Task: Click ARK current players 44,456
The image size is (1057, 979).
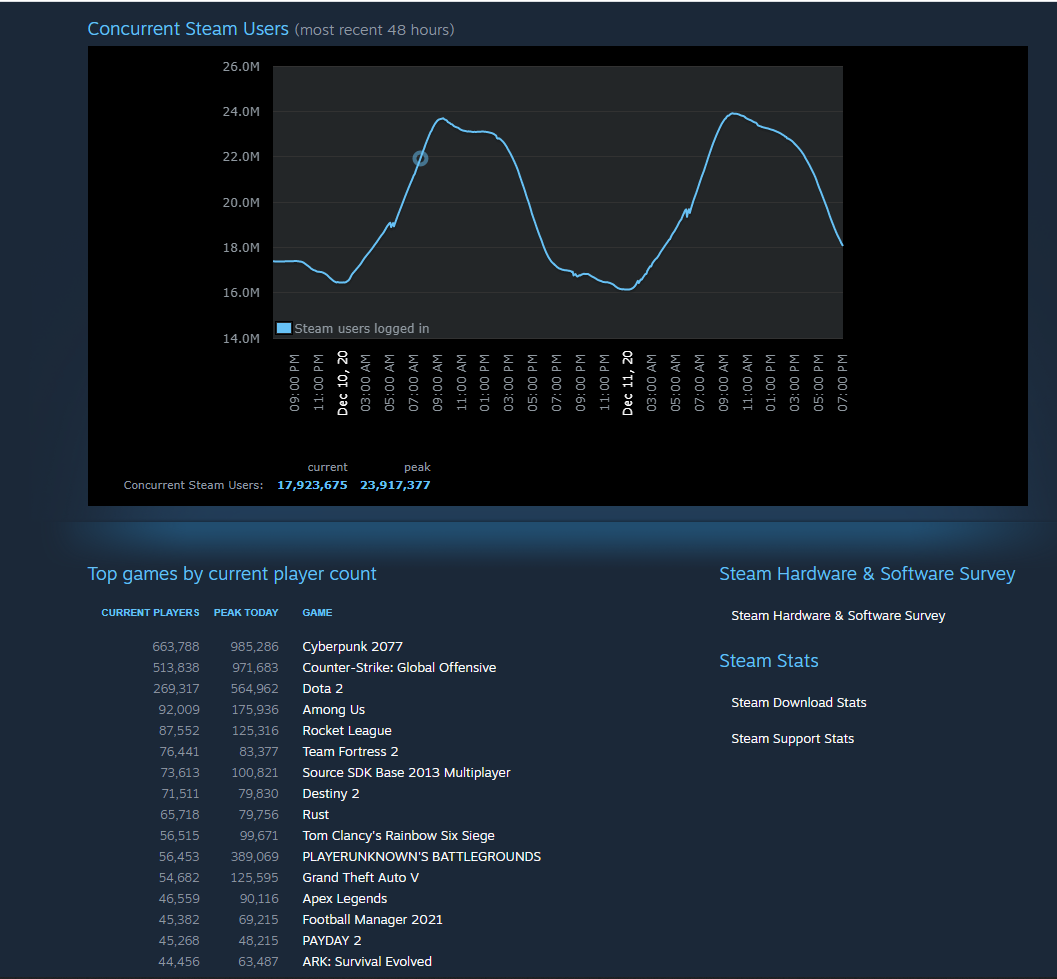Action: pyautogui.click(x=179, y=961)
